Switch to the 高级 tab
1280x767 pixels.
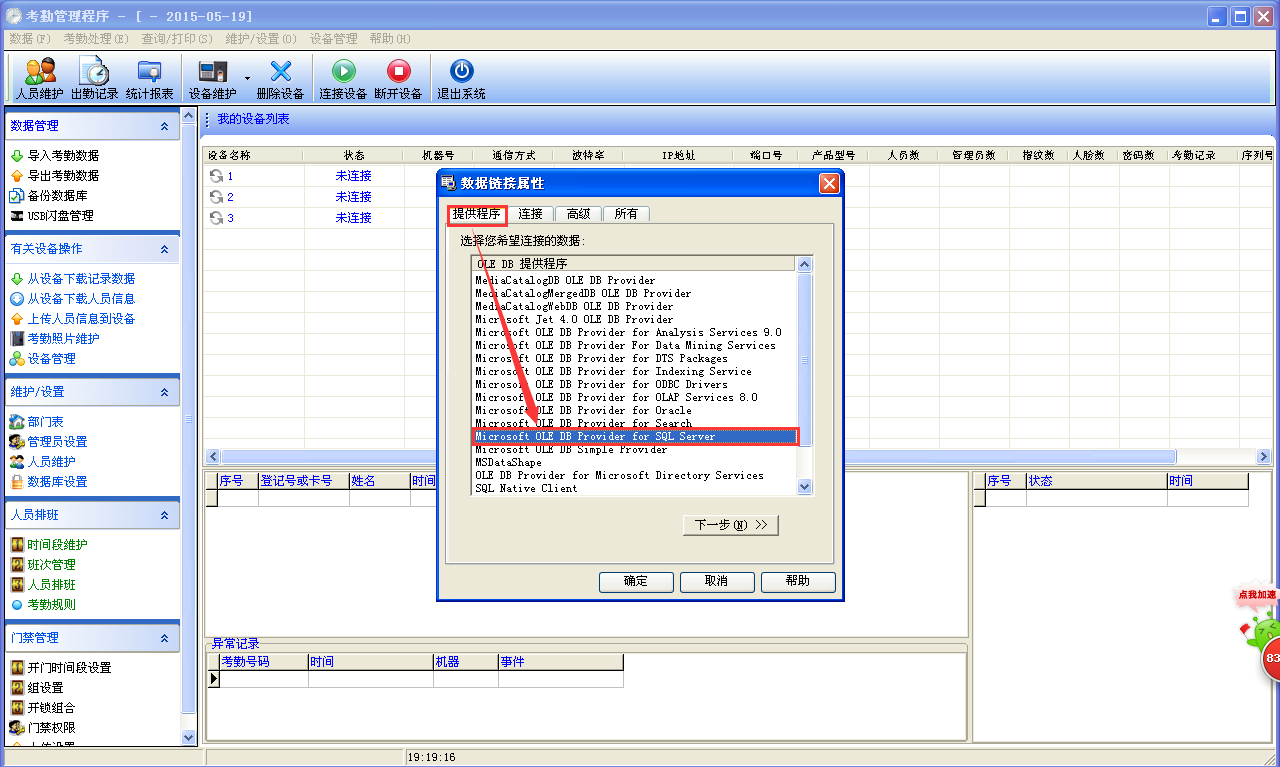(x=578, y=214)
